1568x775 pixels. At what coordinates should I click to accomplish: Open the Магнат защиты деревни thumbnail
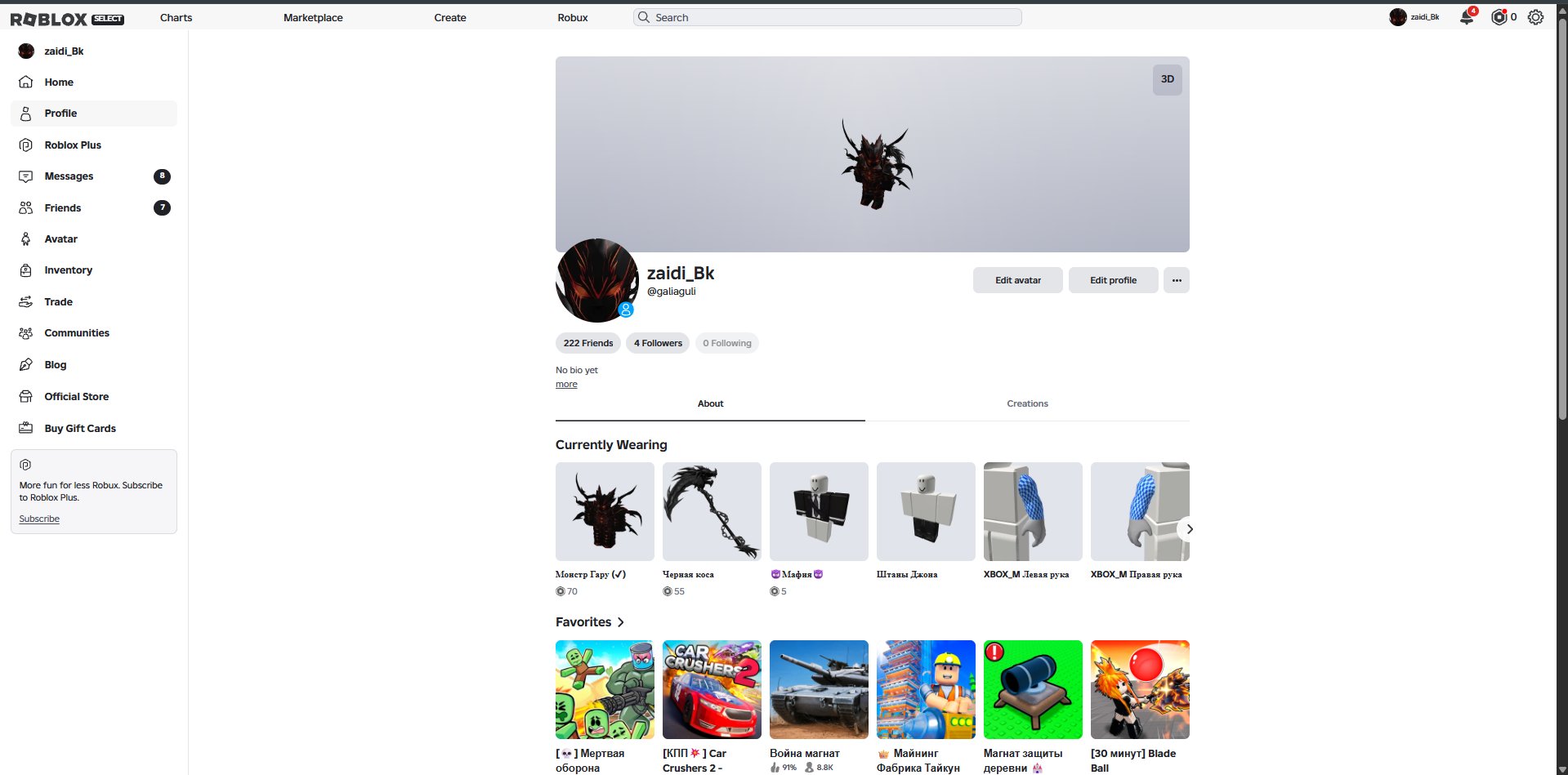(1033, 689)
